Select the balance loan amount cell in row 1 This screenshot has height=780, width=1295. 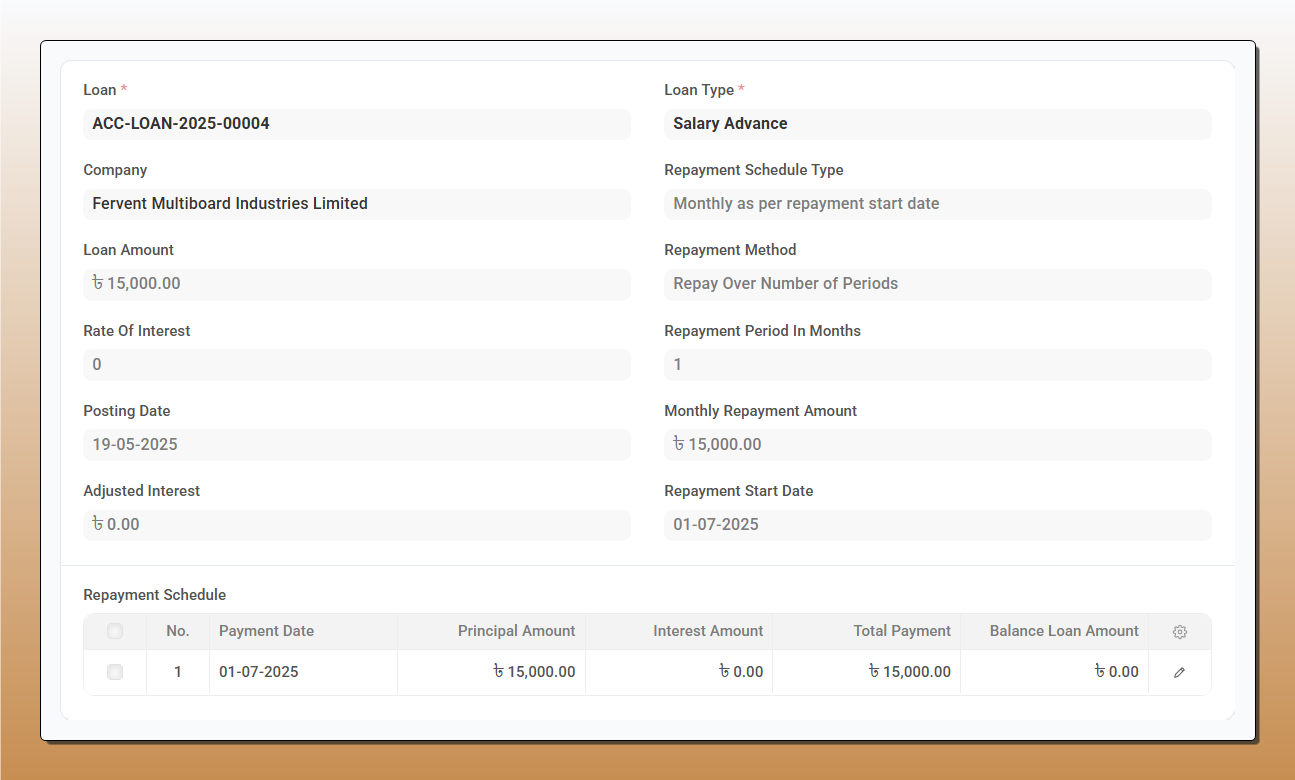click(x=1054, y=672)
